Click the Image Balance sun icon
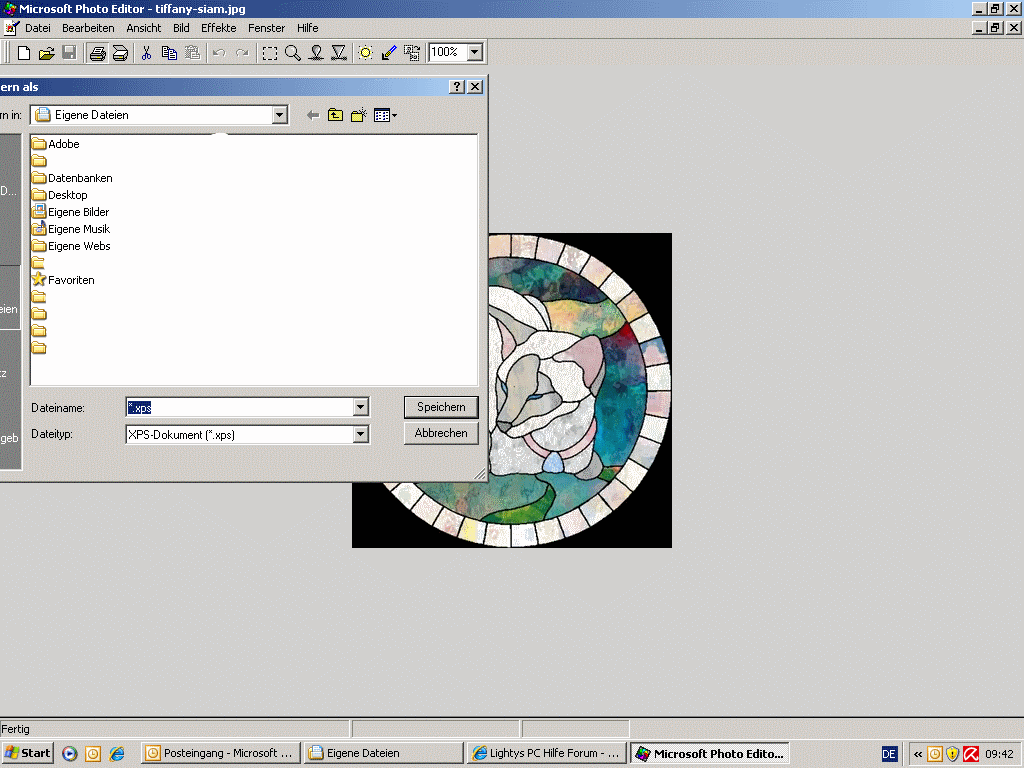Viewport: 1024px width, 768px height. click(x=366, y=53)
